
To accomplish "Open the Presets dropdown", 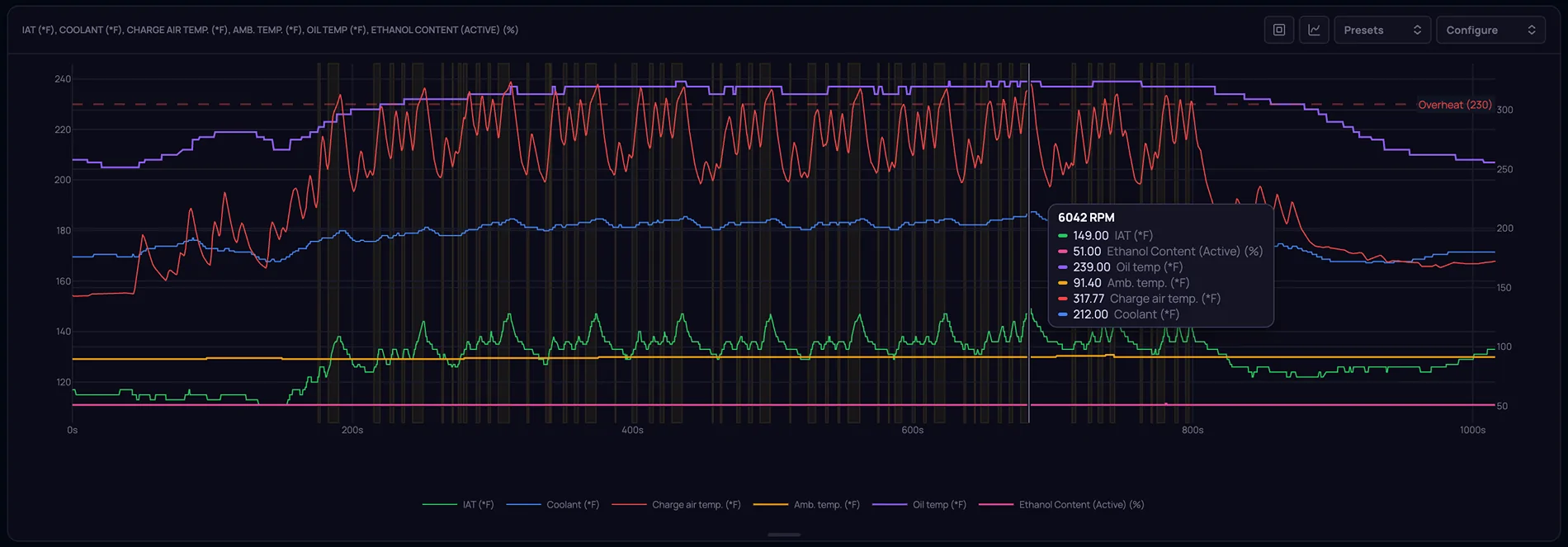I will (x=1382, y=30).
